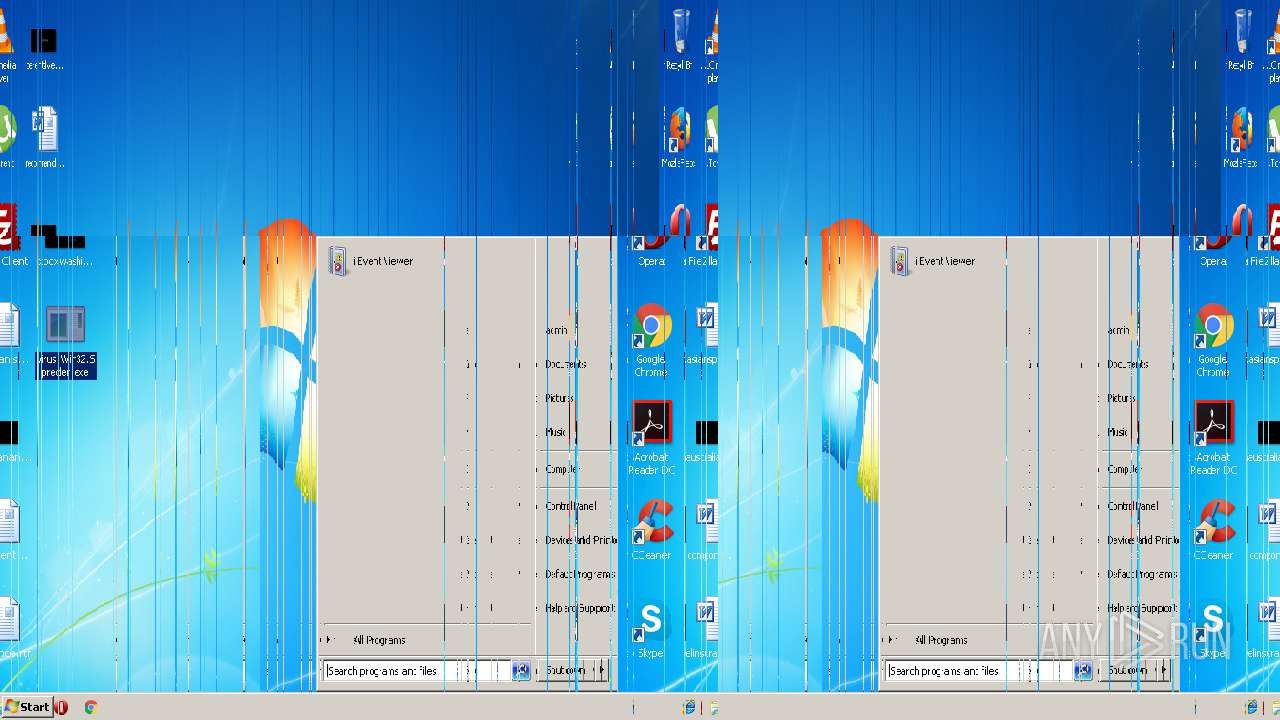
Task: Select the FileZilla Client desktop icon at left edge
Action: click(10, 235)
